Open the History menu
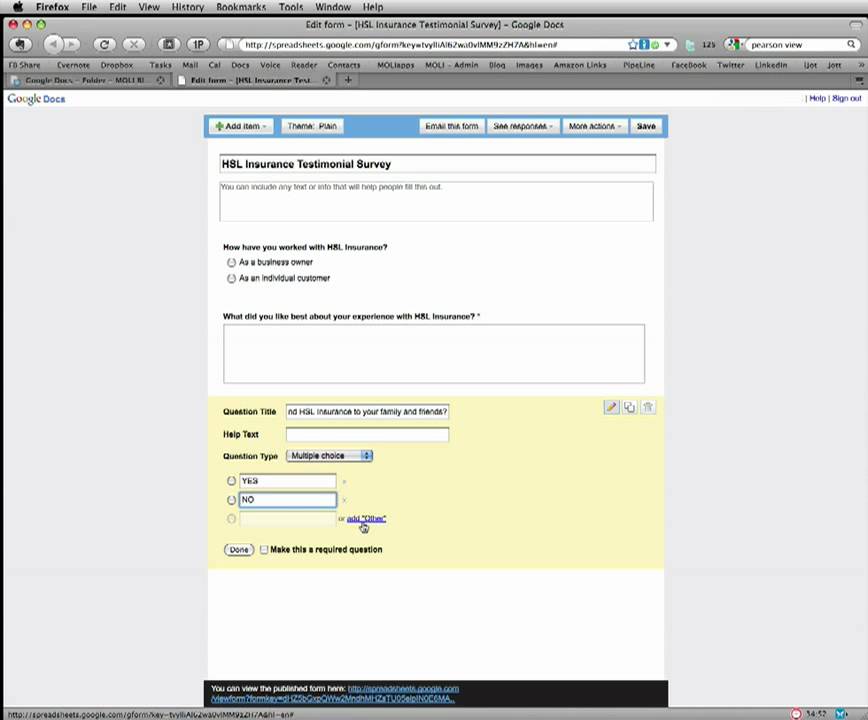The width and height of the screenshot is (868, 720). coord(188,7)
